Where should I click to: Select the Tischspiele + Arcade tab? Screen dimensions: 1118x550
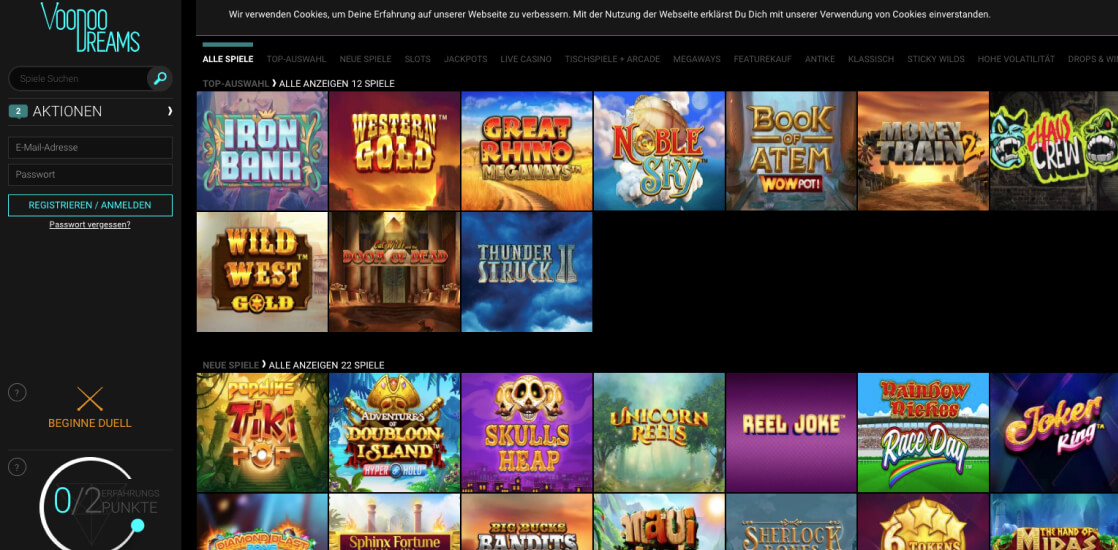pyautogui.click(x=612, y=59)
